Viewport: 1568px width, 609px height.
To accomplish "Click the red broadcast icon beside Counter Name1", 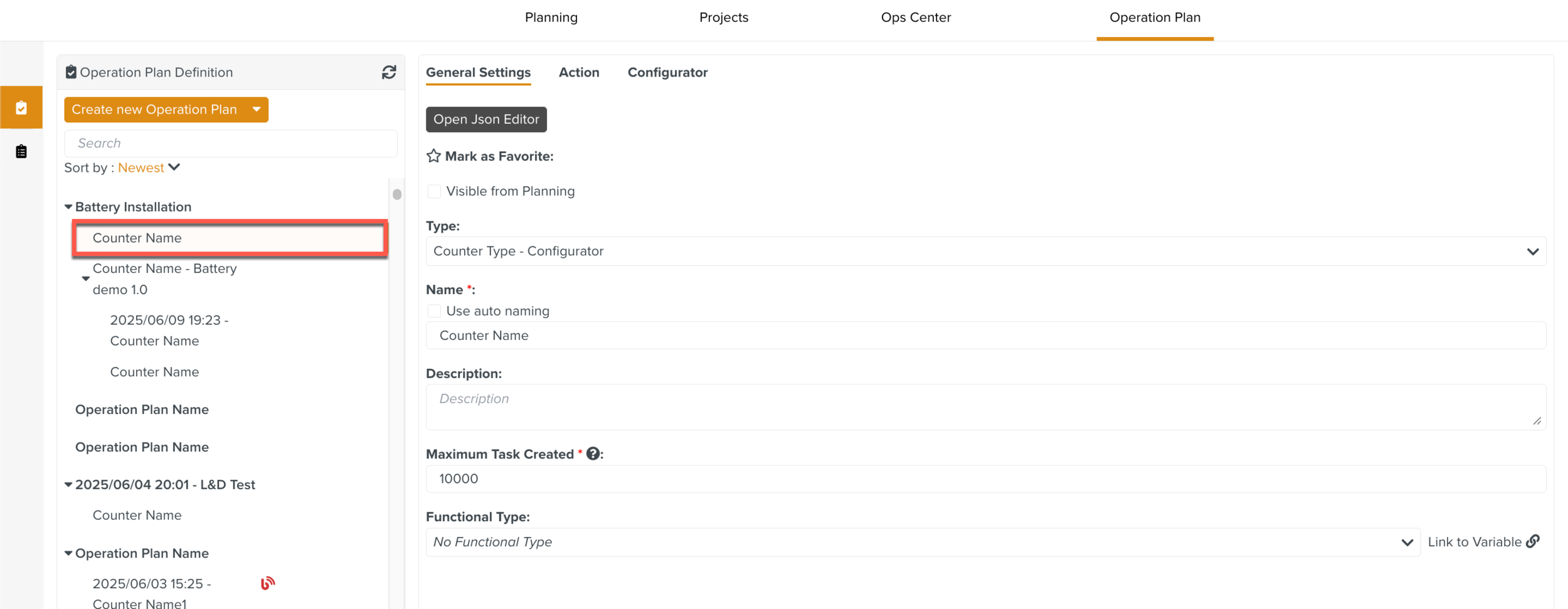I will click(x=267, y=583).
